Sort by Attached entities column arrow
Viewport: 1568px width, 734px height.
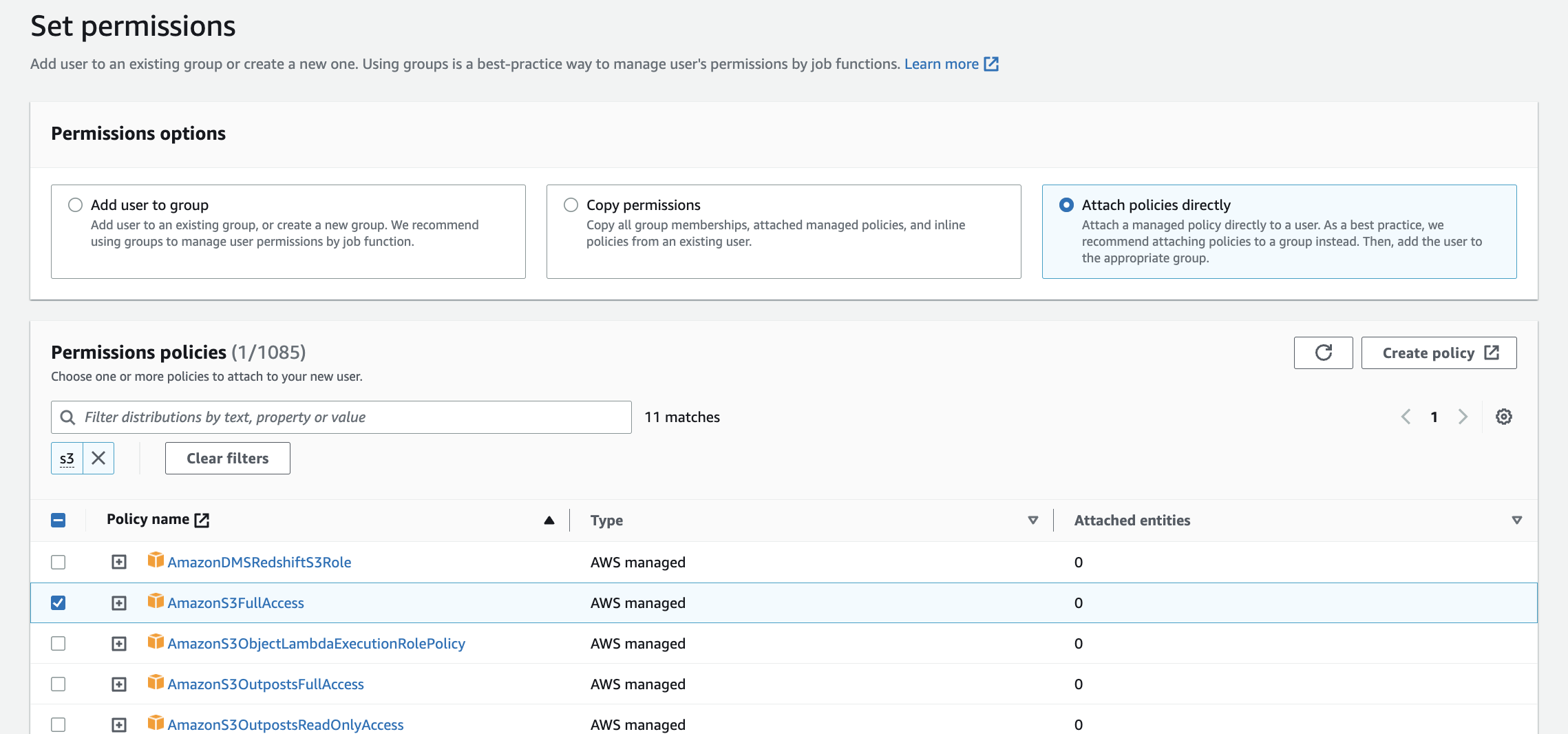(x=1516, y=521)
